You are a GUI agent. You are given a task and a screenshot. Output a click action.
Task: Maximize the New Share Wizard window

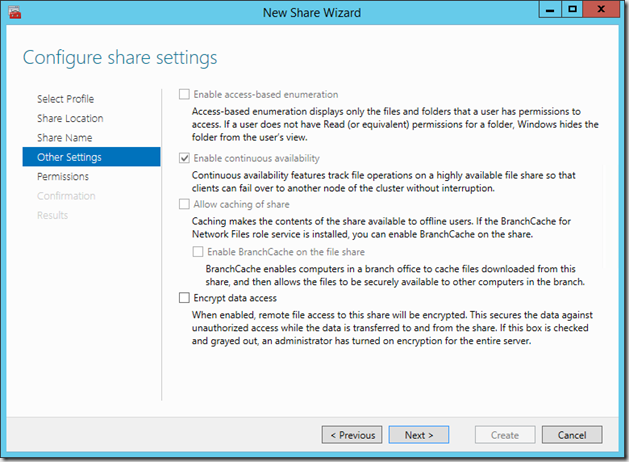[x=572, y=9]
